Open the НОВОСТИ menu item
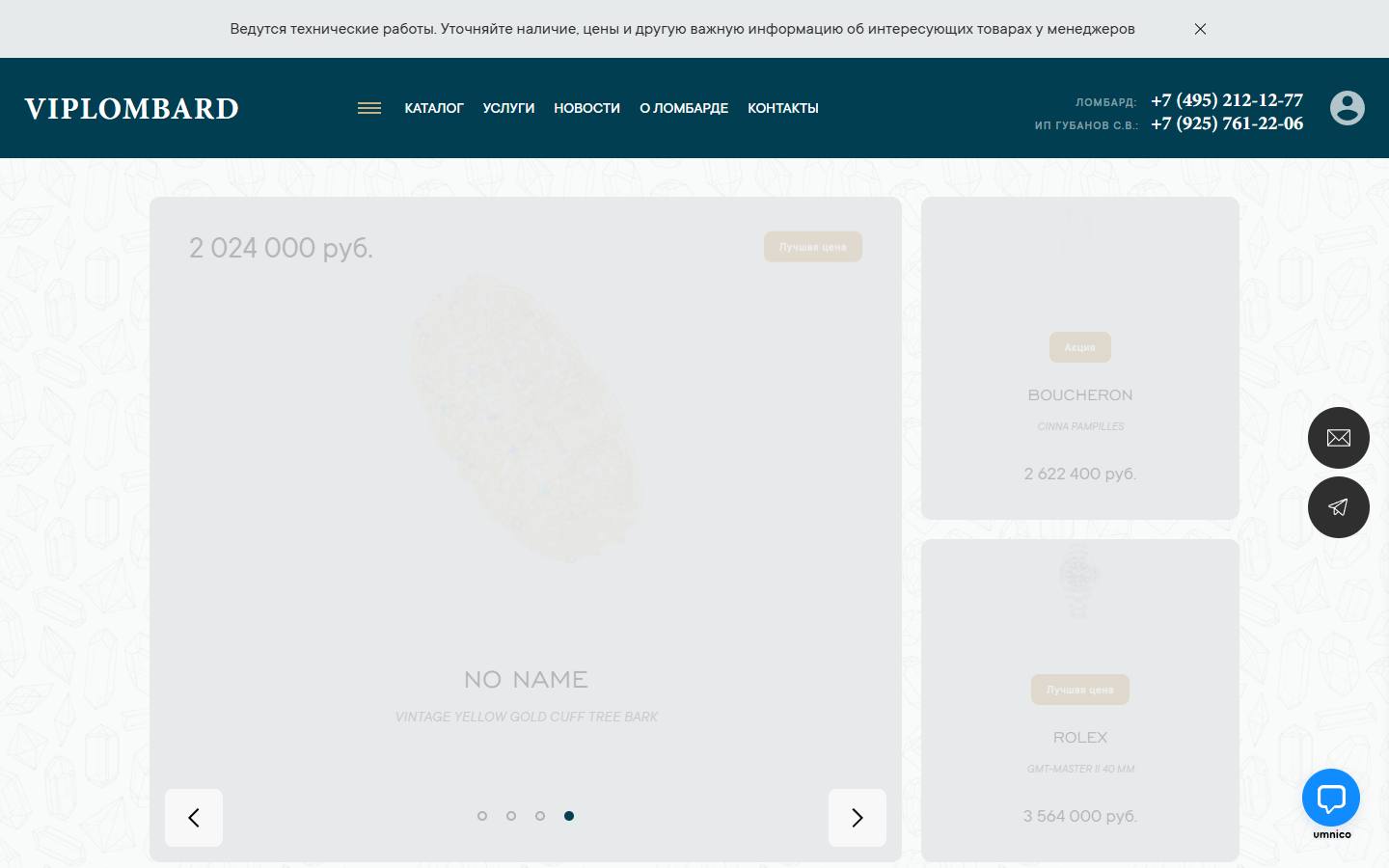Screen dimensions: 1389x868 click(x=586, y=108)
